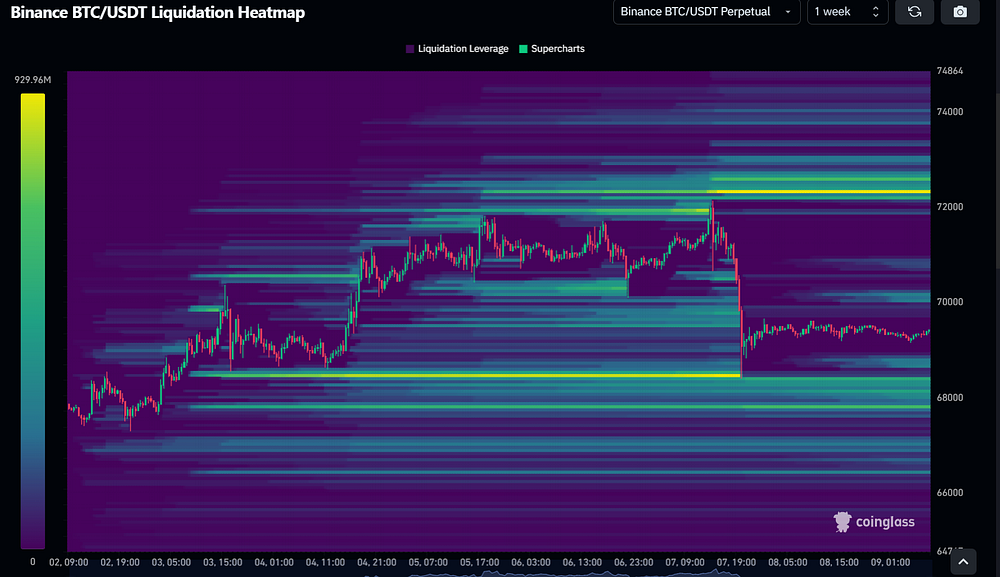Click the 06, 03:00 time axis label
The width and height of the screenshot is (1000, 577).
pos(531,562)
